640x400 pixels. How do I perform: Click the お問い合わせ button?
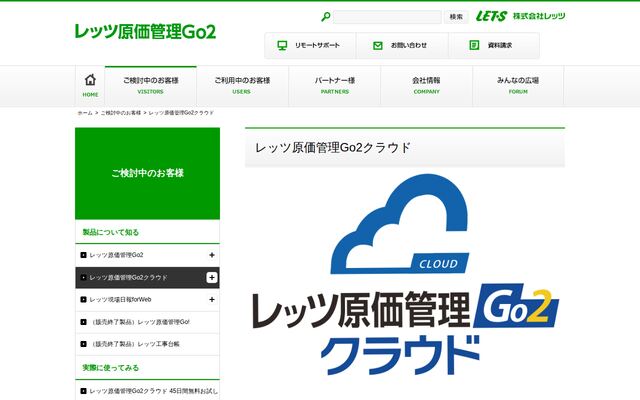[402, 46]
